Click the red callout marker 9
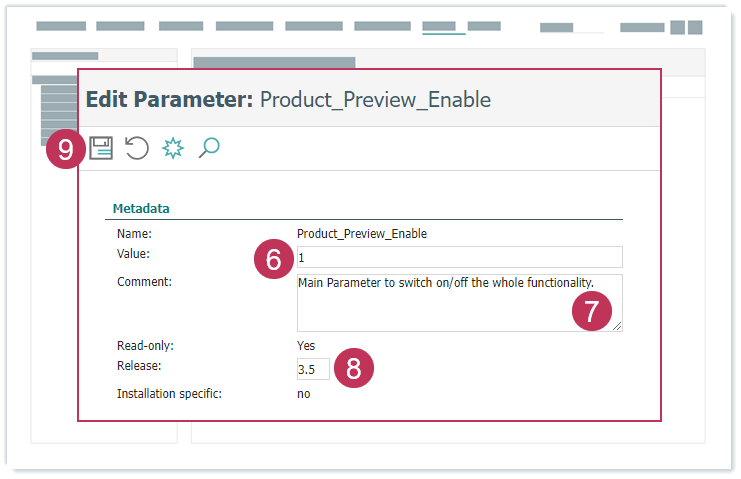Viewport: 741px width, 479px height. 66,150
